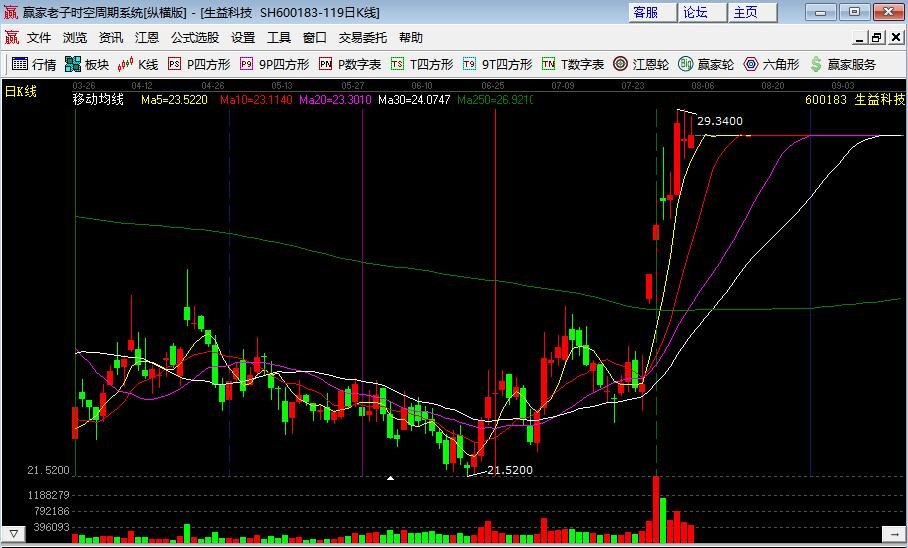Open the 板块 sector toolbar icon
908x548 pixels.
(87, 64)
